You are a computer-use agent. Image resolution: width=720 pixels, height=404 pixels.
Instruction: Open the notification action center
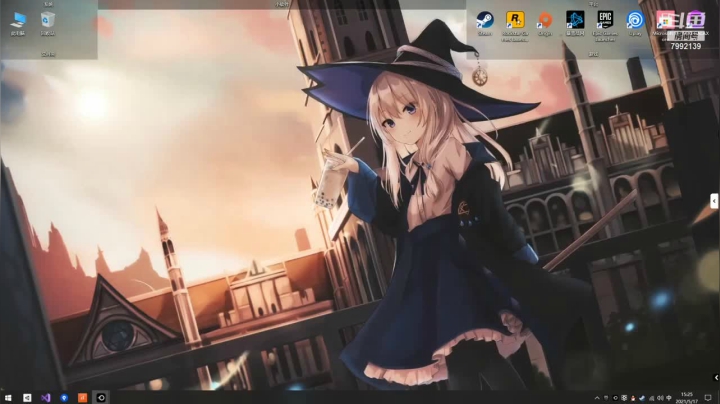tap(708, 398)
